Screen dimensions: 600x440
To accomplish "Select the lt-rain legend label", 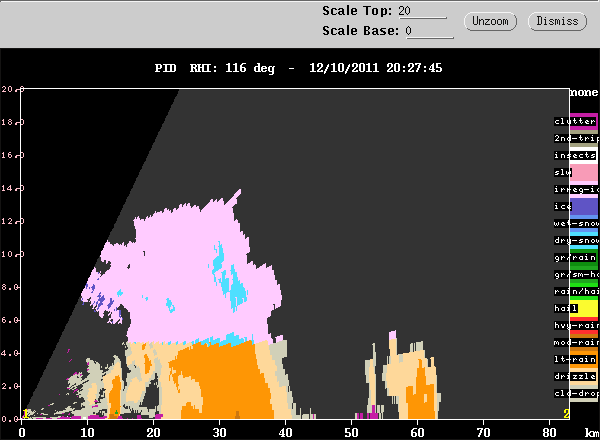I will (x=575, y=359).
